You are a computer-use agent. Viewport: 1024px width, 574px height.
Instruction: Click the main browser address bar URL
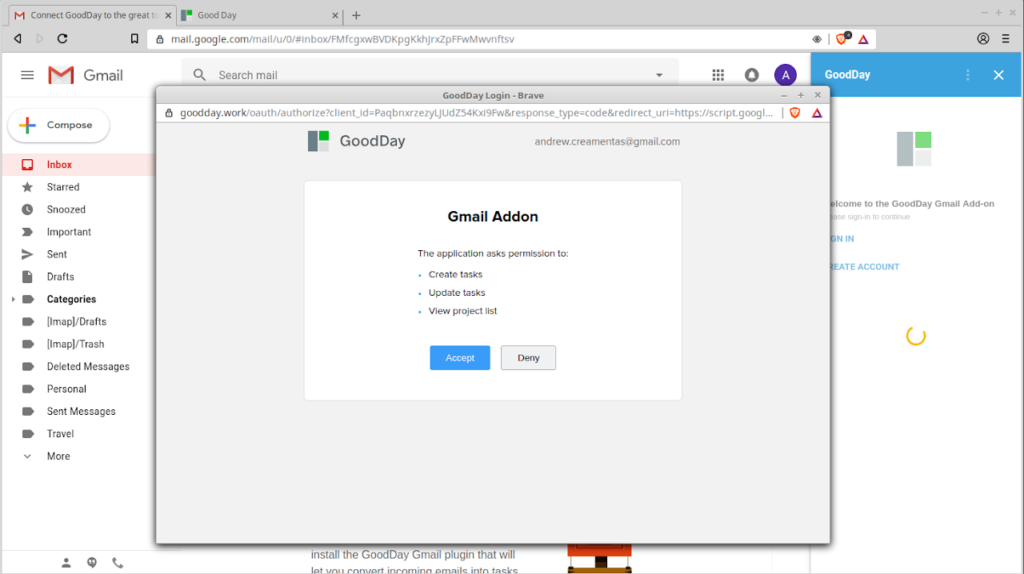coord(342,39)
